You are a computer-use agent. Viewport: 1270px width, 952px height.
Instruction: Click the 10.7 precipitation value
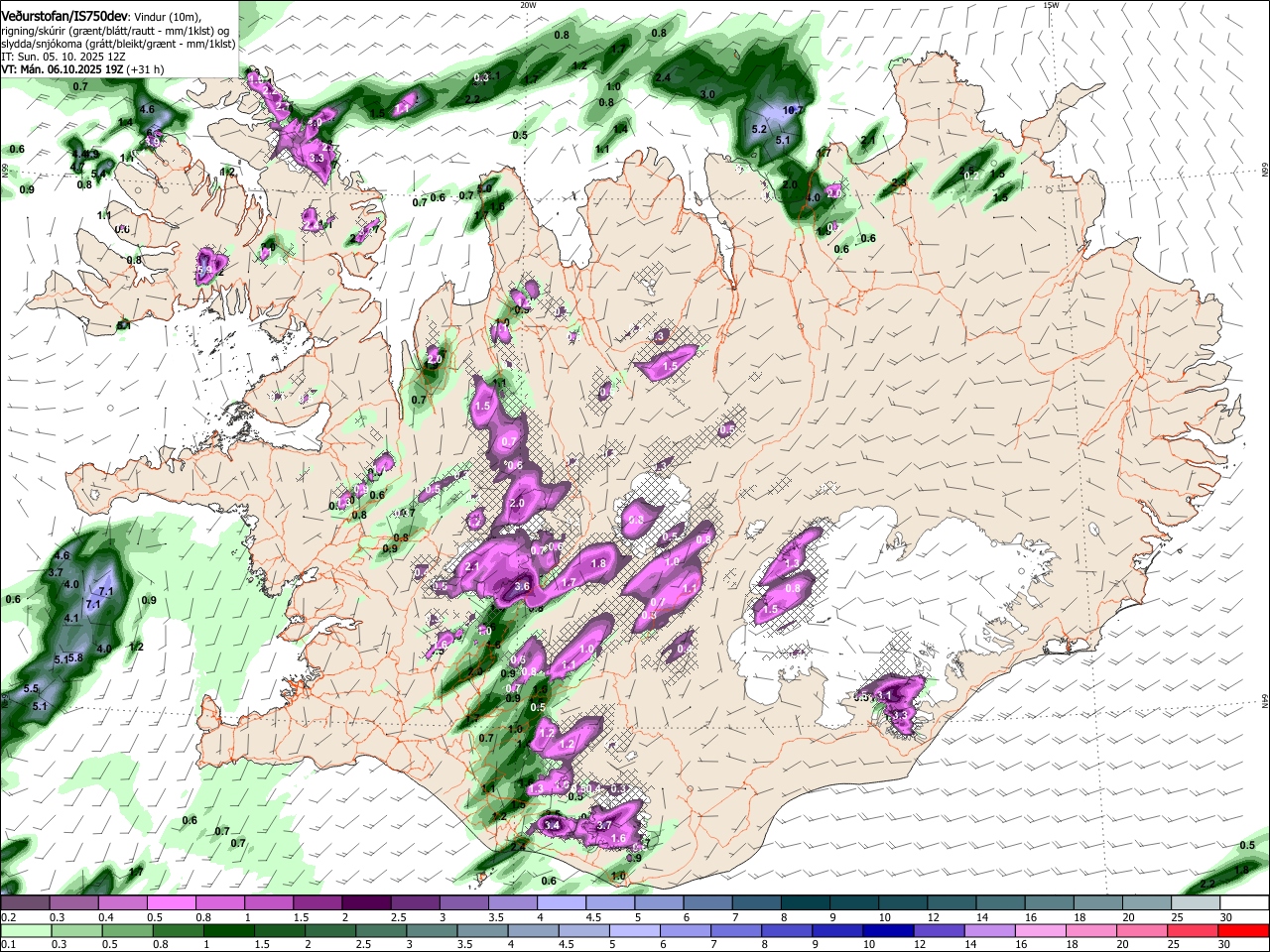click(792, 110)
